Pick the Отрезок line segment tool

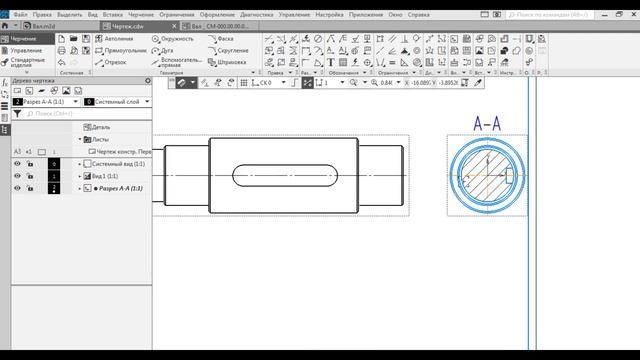coord(111,62)
